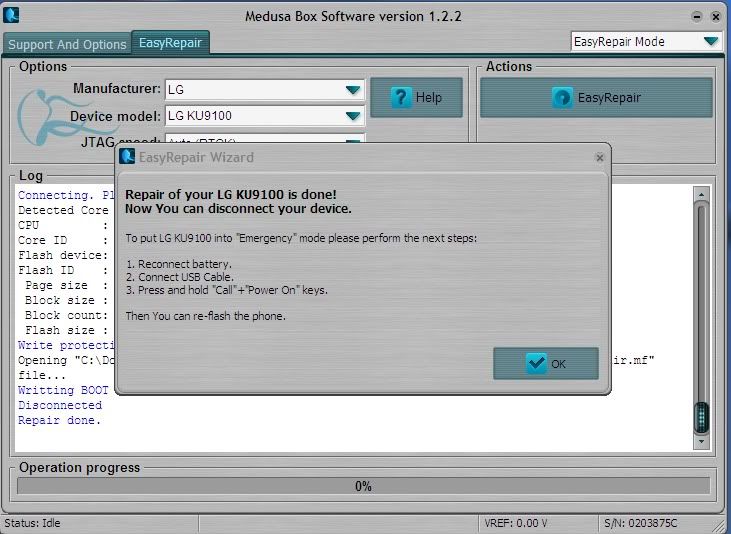Image resolution: width=731 pixels, height=534 pixels.
Task: Click the EasyRepair action icon
Action: [x=562, y=97]
